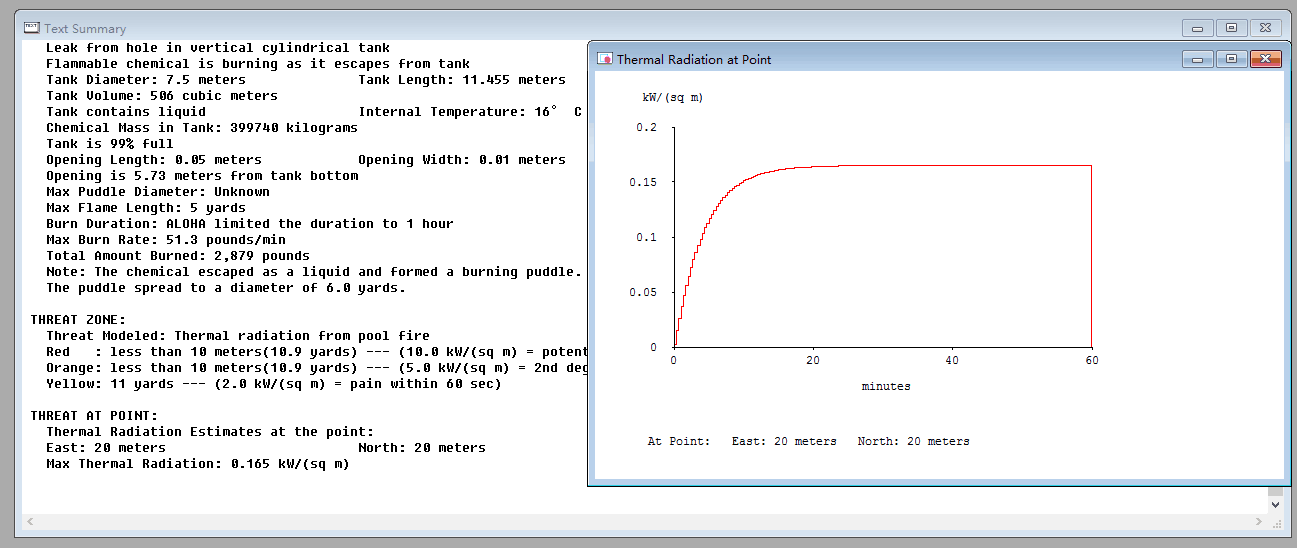Click the Yellow: 11 yards threat zone line
1297x548 pixels.
point(274,384)
